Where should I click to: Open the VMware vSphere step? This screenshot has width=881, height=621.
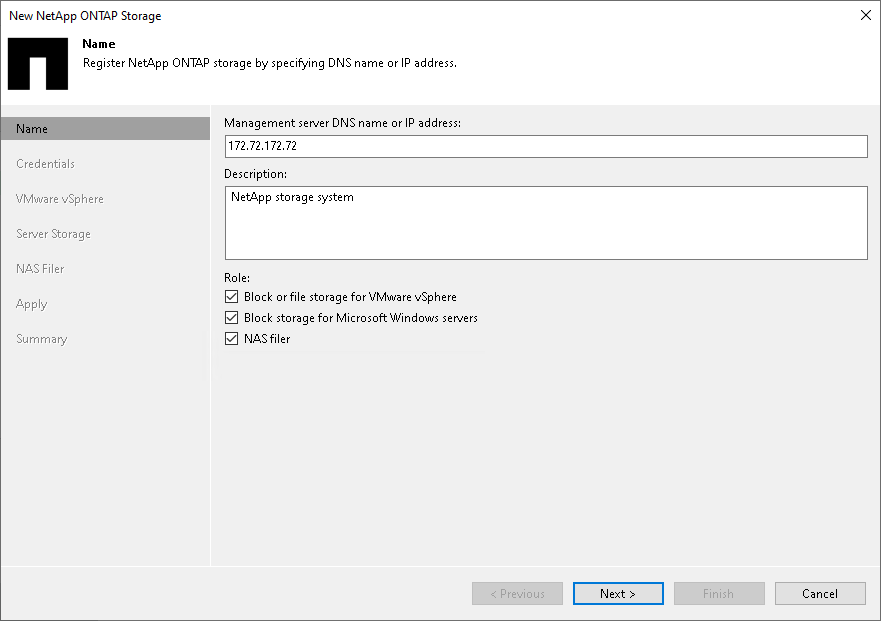click(x=60, y=199)
